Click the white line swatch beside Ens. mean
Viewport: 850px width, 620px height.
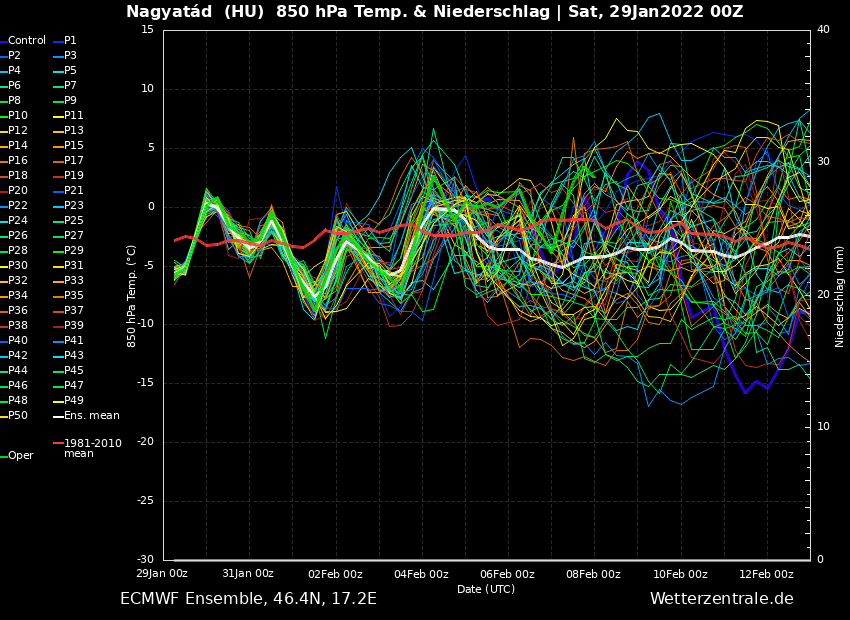58,416
